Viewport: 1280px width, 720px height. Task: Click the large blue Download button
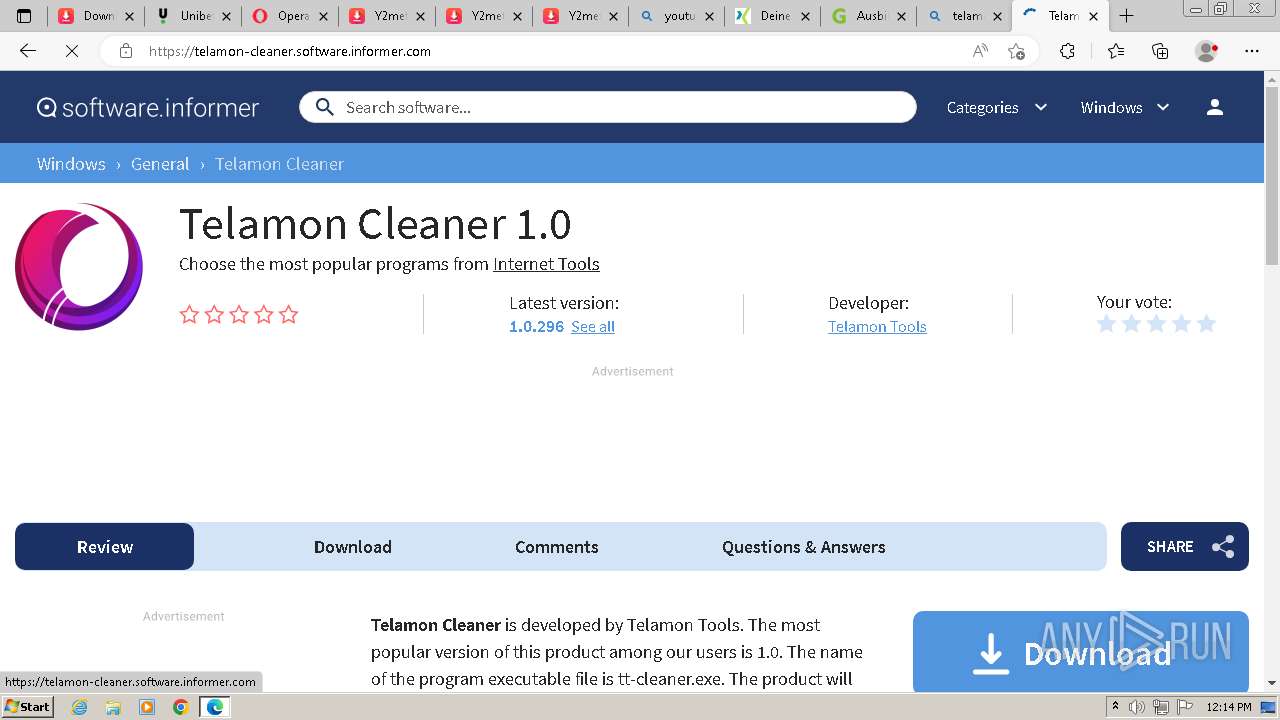tap(1081, 652)
